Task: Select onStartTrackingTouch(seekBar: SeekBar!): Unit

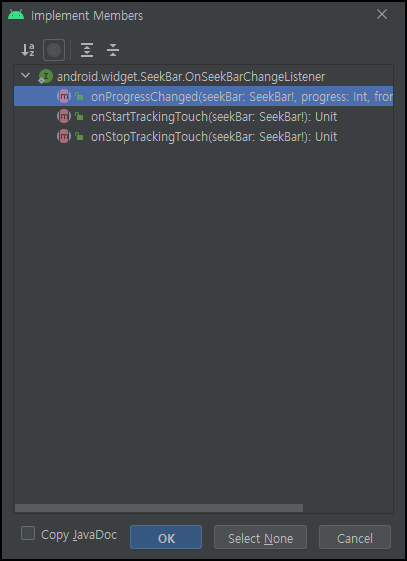Action: coord(214,117)
